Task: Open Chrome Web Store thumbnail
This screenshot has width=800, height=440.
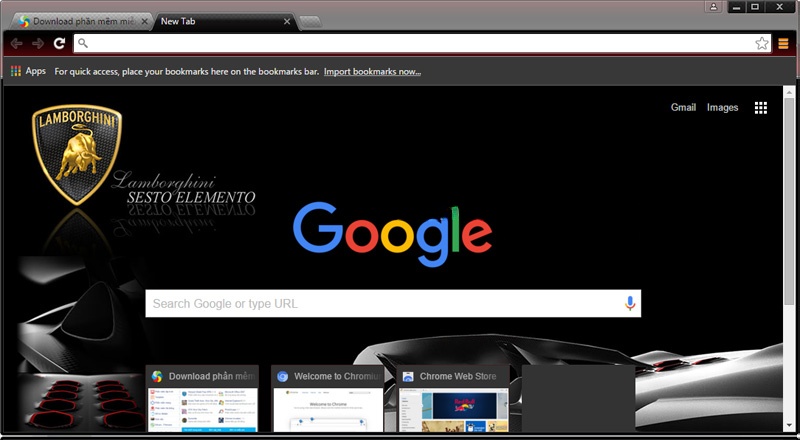Action: coord(453,398)
